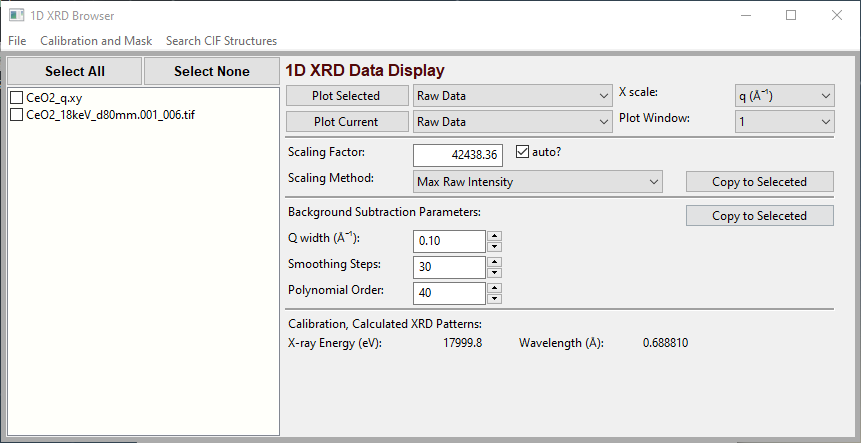The width and height of the screenshot is (861, 443).
Task: Click the 1D XRD Browser app icon
Action: click(16, 16)
